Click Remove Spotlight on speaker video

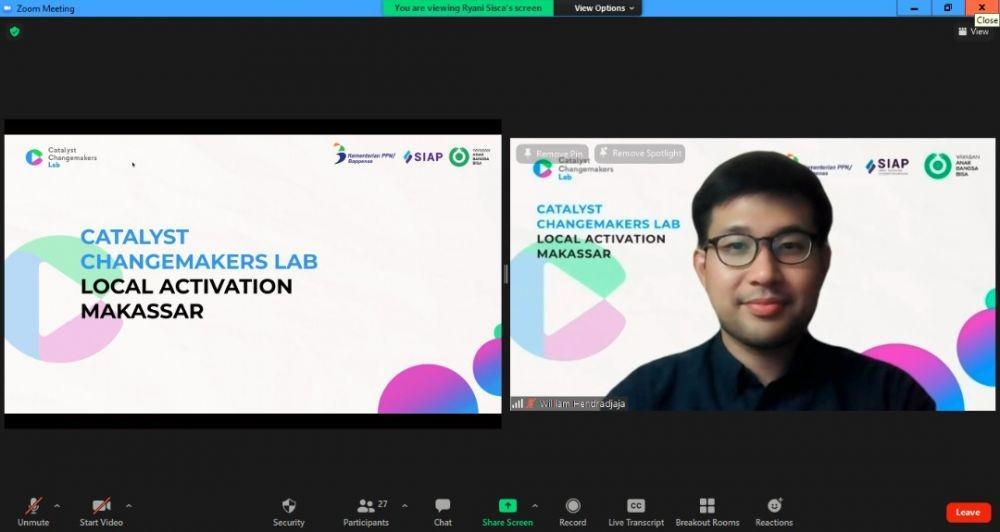click(x=640, y=153)
